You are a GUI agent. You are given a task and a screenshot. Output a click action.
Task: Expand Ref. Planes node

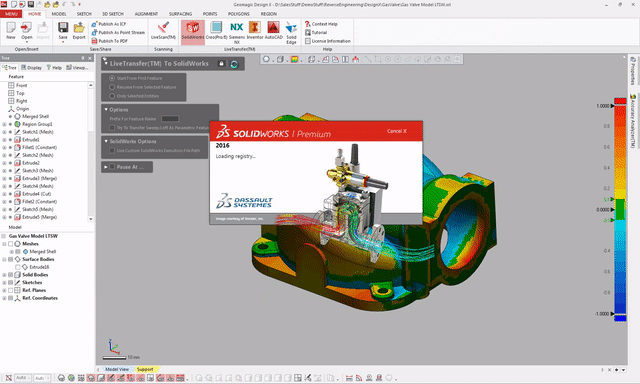click(4, 290)
